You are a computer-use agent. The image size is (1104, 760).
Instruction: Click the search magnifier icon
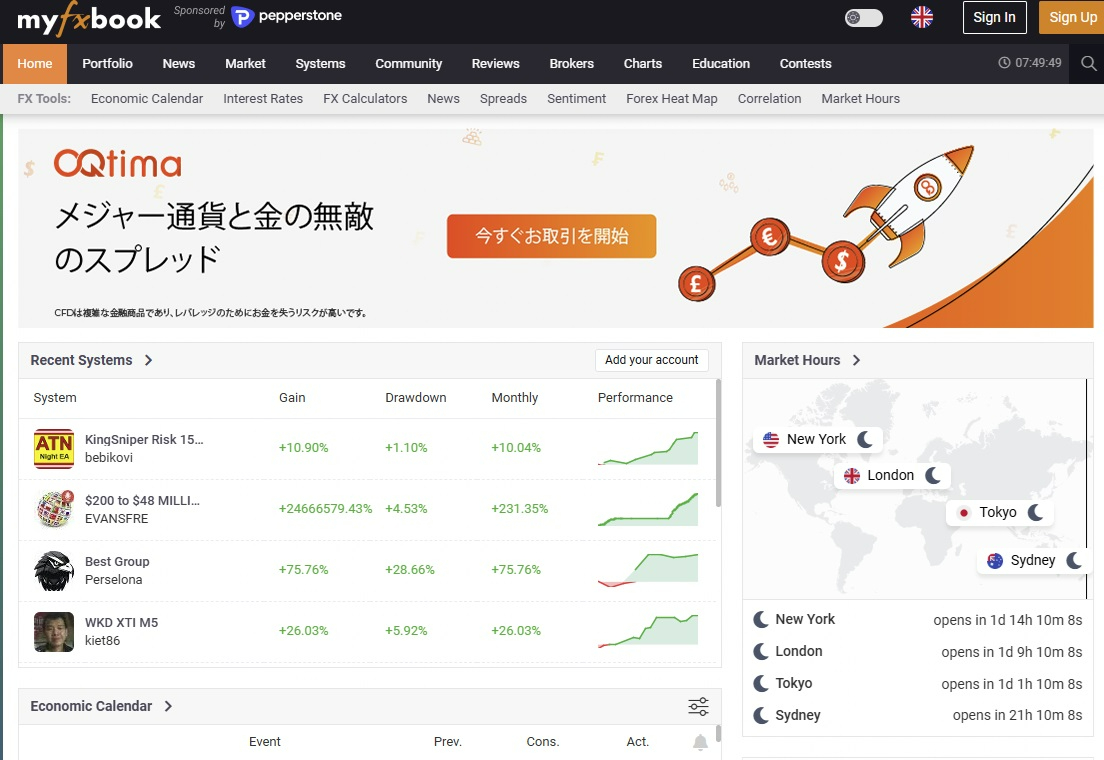click(1089, 64)
